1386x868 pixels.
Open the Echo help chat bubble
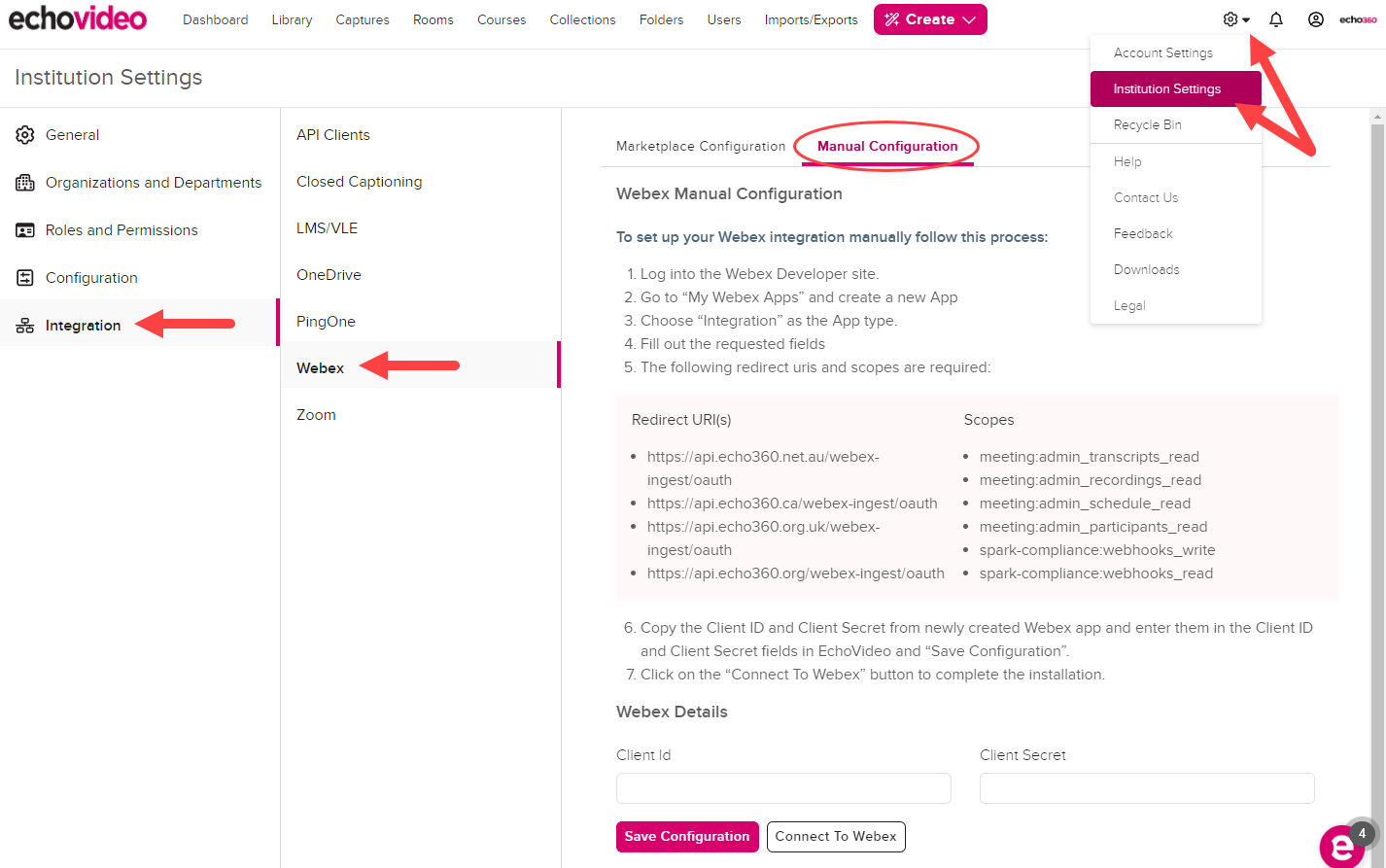tap(1341, 847)
